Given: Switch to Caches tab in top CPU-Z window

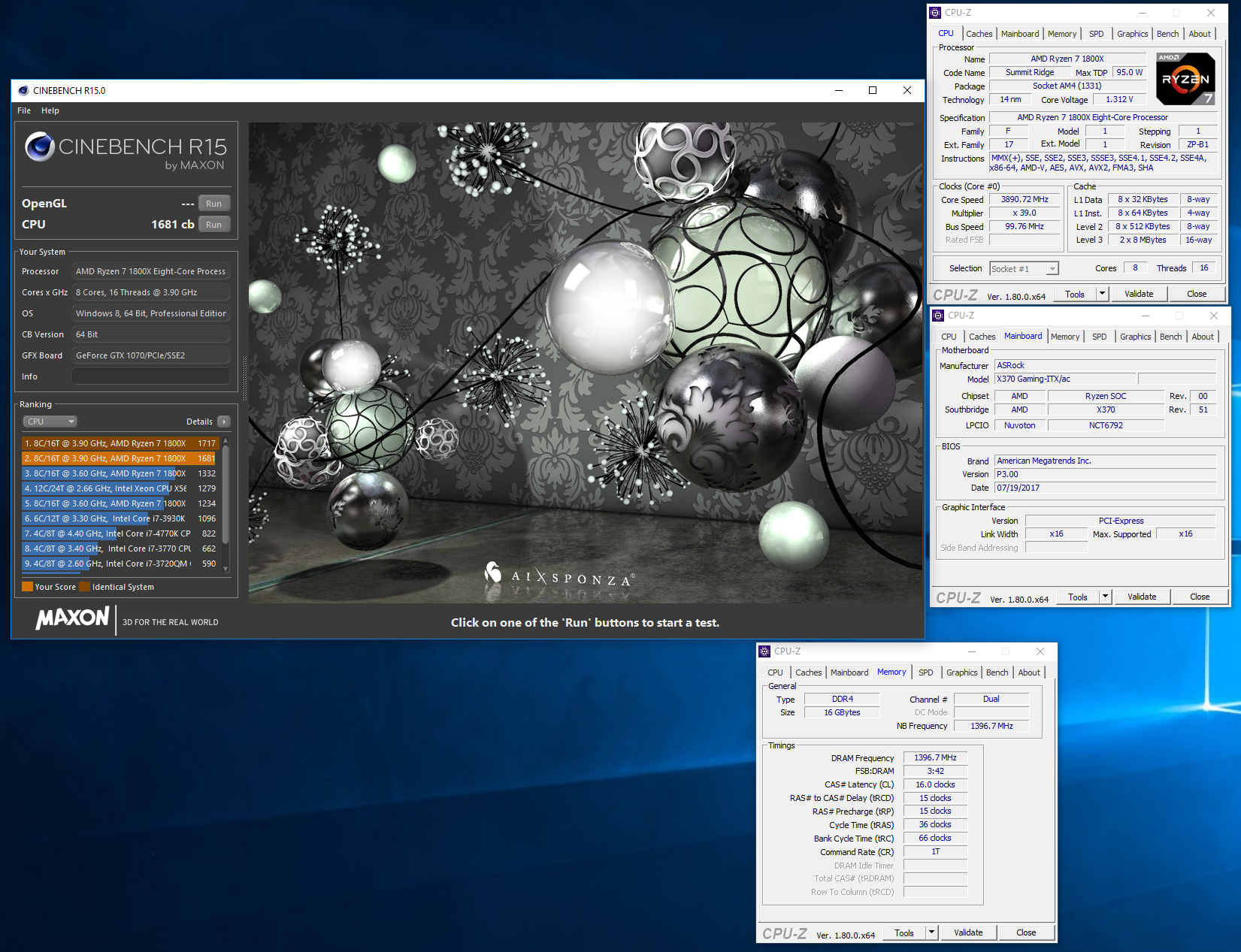Looking at the screenshot, I should tap(979, 34).
